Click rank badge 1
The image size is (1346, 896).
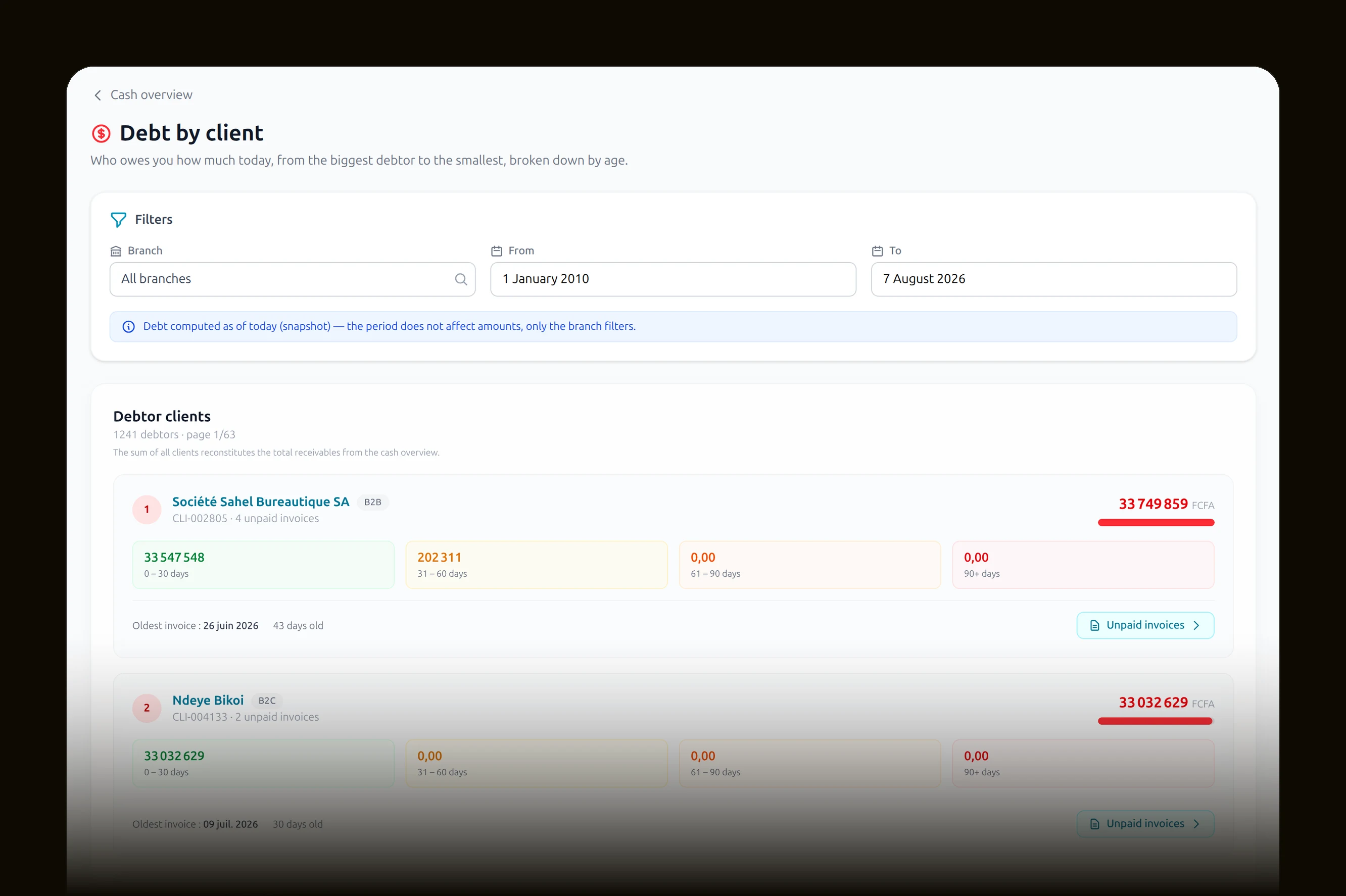pyautogui.click(x=147, y=510)
